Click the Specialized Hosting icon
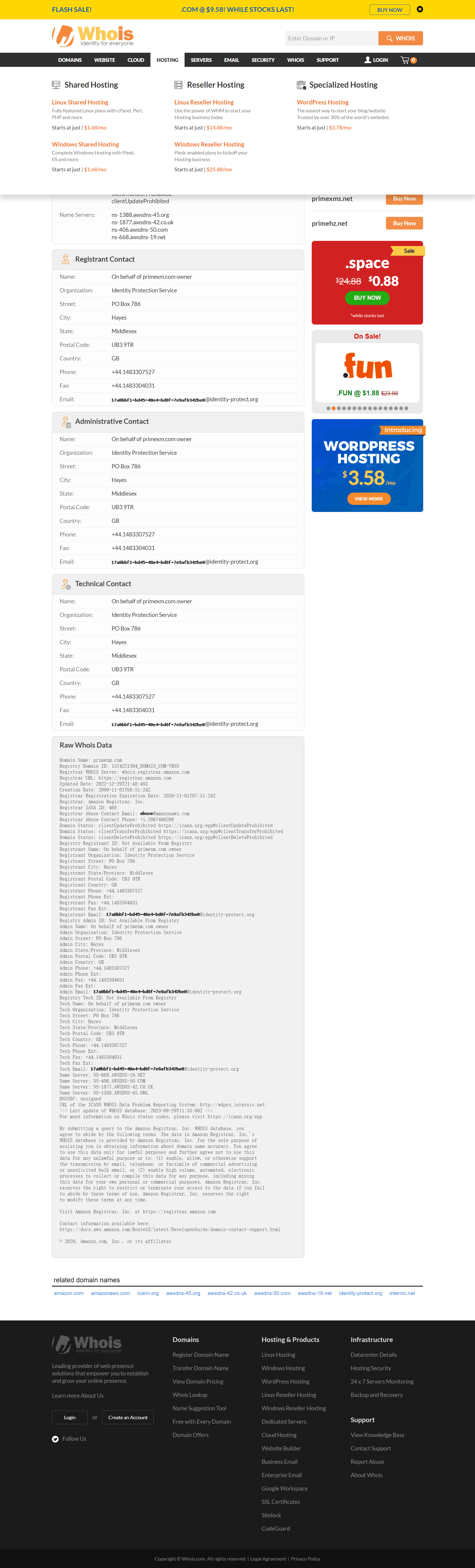This screenshot has width=475, height=1568. [x=301, y=85]
